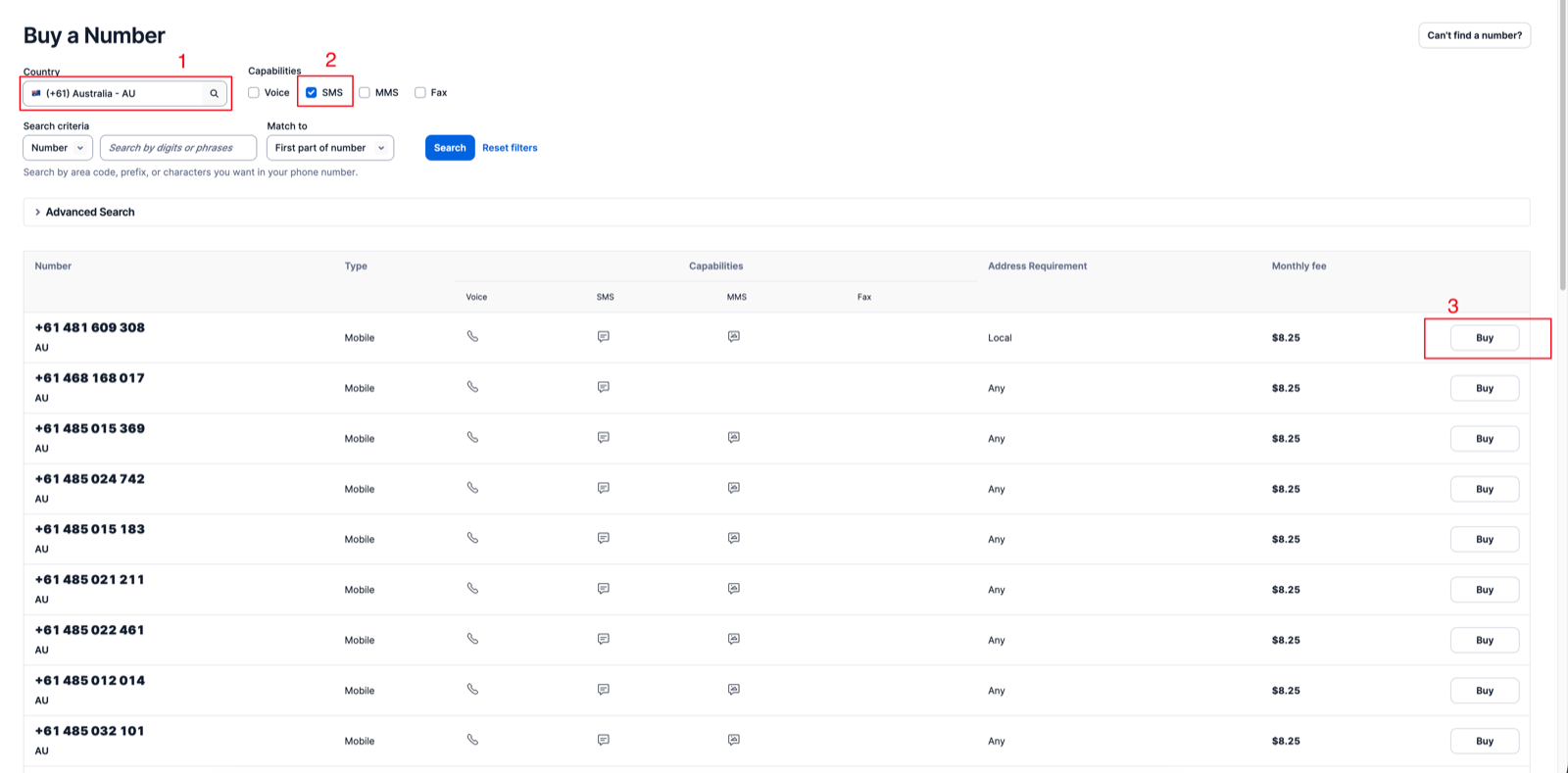Click the Search by digits or phrases field
This screenshot has width=1568, height=773.
point(178,148)
